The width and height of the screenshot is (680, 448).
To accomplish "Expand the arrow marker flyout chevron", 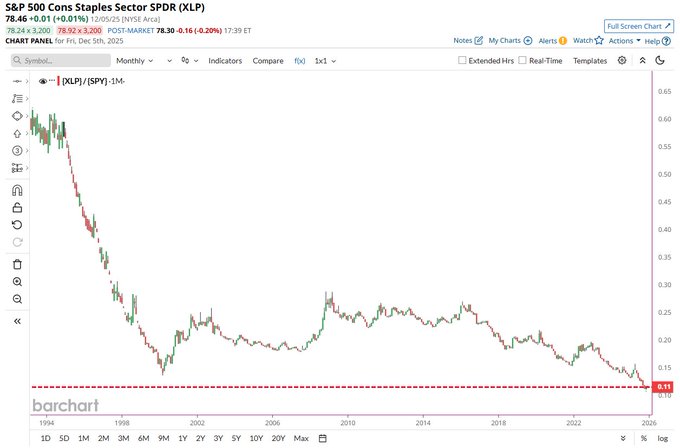I will pyautogui.click(x=27, y=134).
